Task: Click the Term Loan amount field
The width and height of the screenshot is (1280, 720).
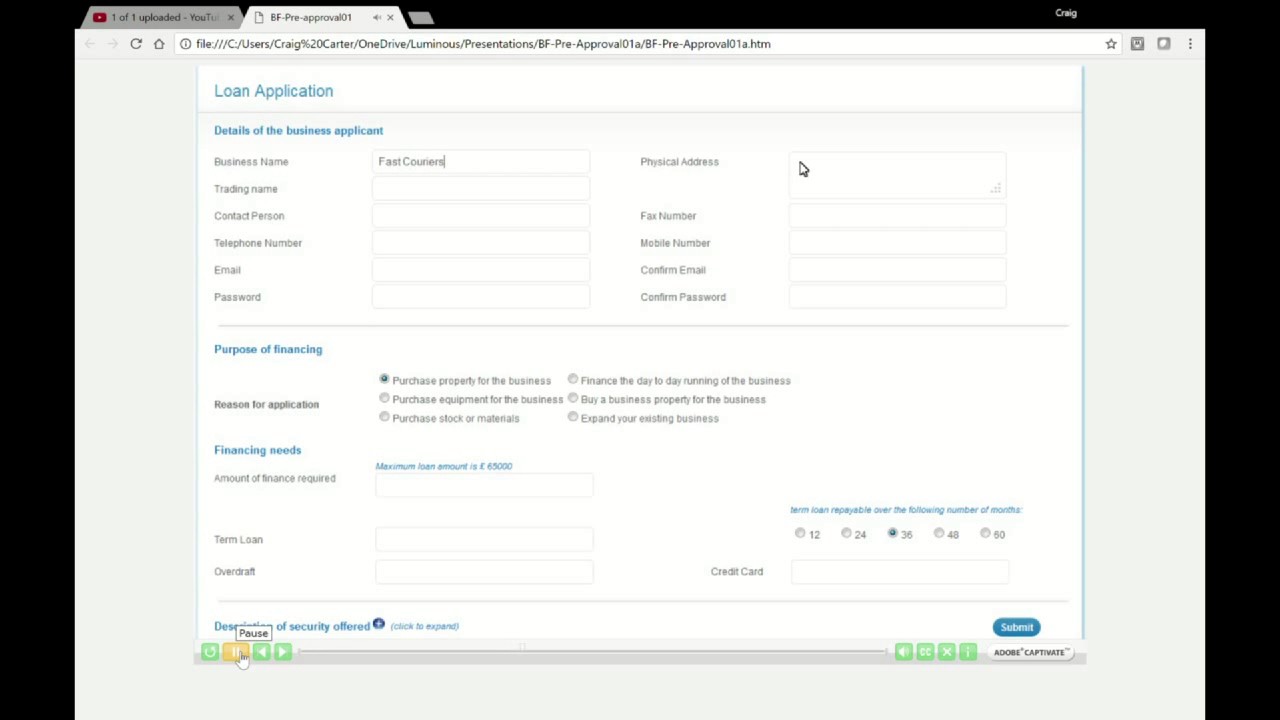Action: [x=484, y=540]
